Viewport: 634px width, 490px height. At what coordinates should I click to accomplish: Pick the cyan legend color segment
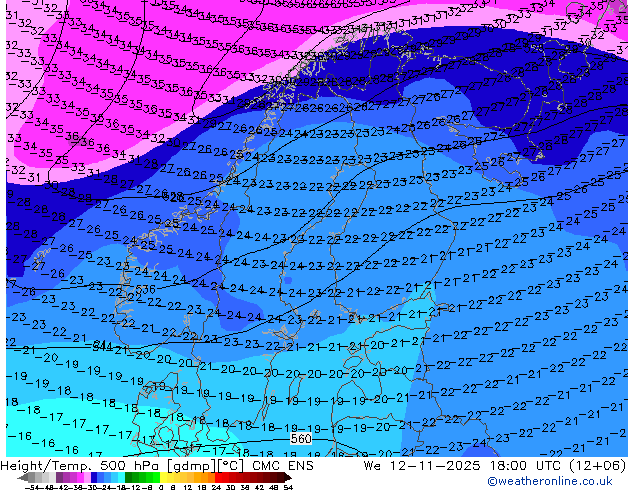pyautogui.click(x=121, y=477)
